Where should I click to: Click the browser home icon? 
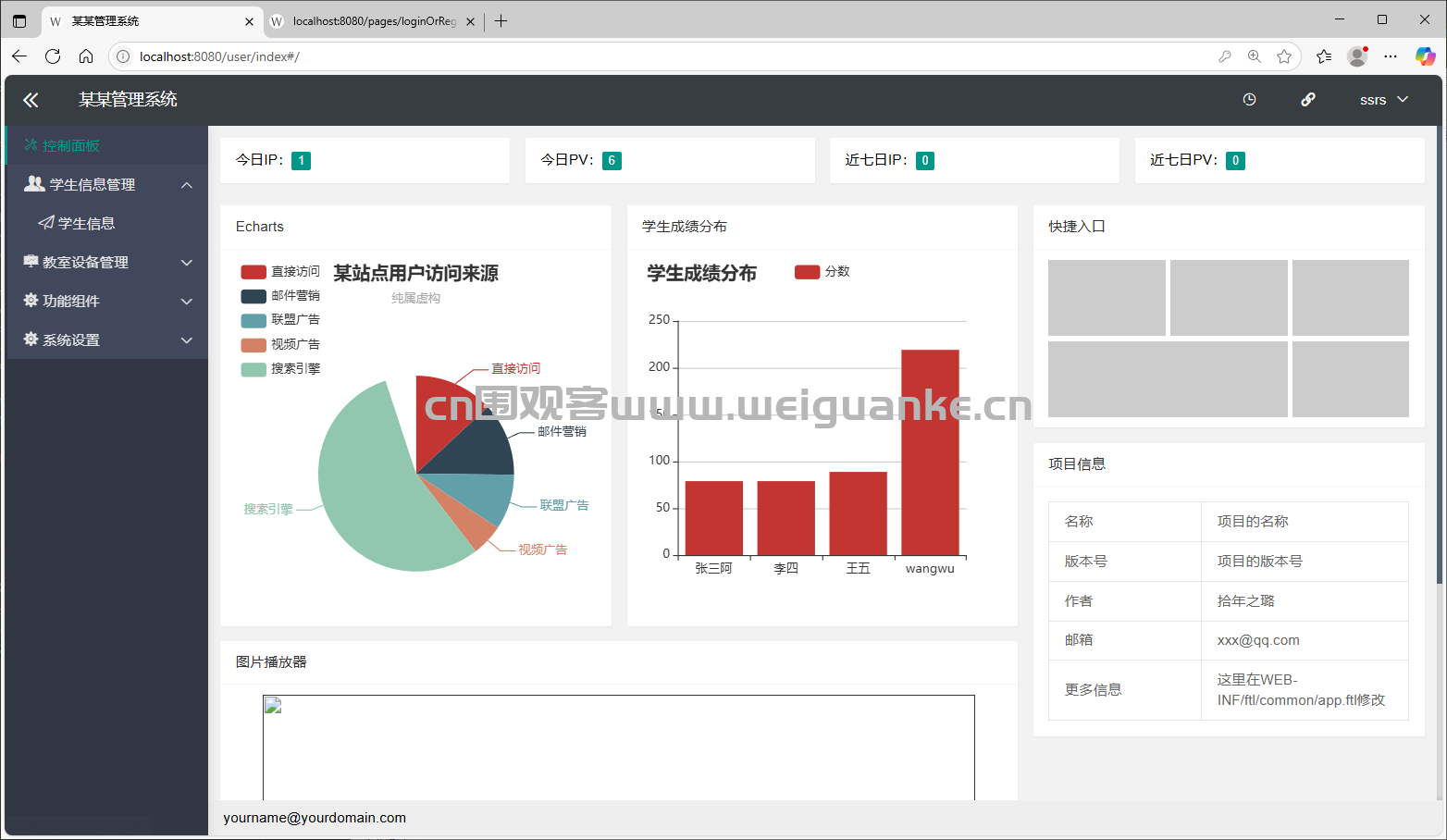(x=86, y=56)
